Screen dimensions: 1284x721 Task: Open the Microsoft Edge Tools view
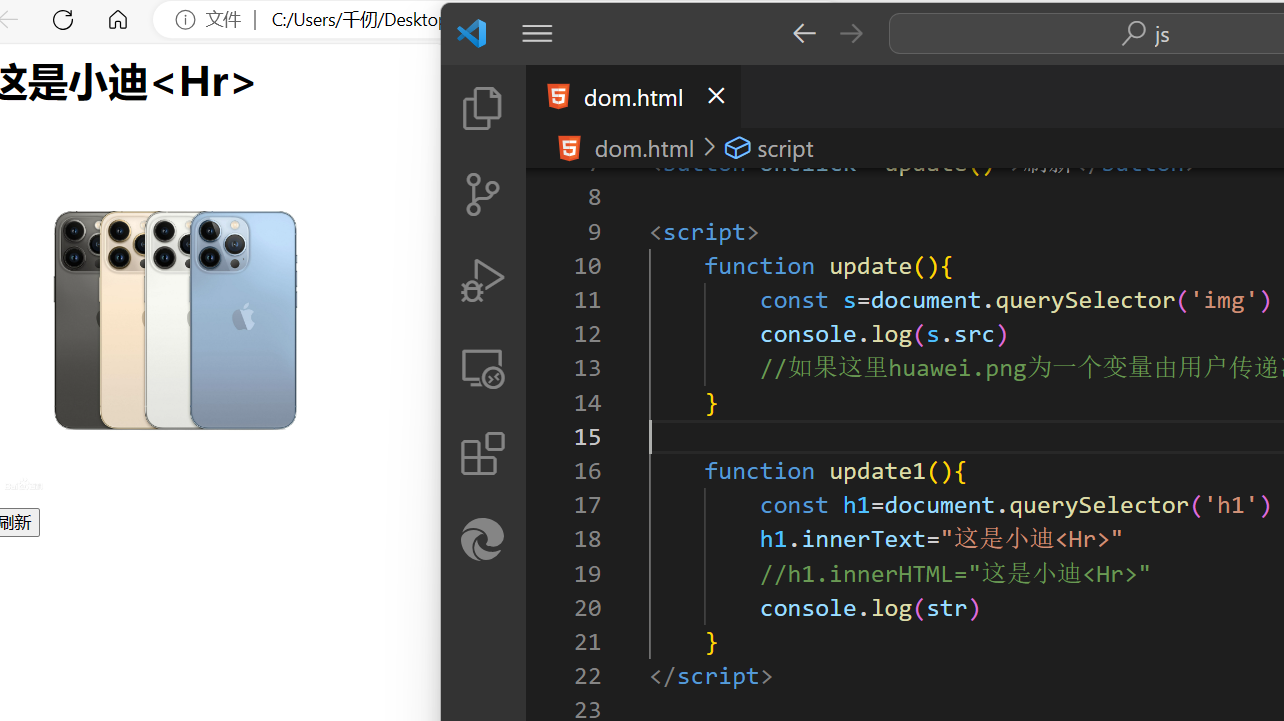(x=482, y=540)
